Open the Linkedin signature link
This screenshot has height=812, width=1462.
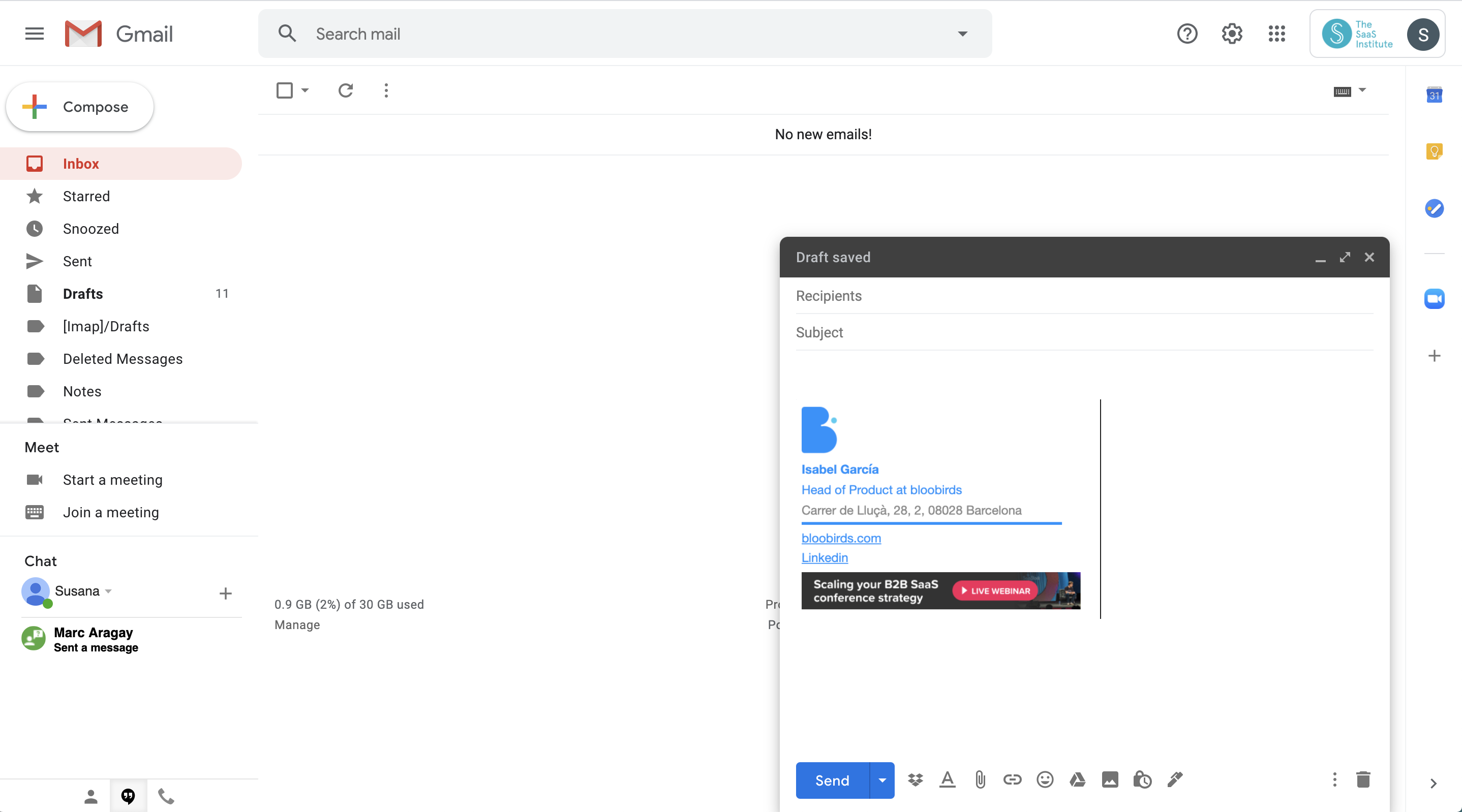[x=824, y=558]
